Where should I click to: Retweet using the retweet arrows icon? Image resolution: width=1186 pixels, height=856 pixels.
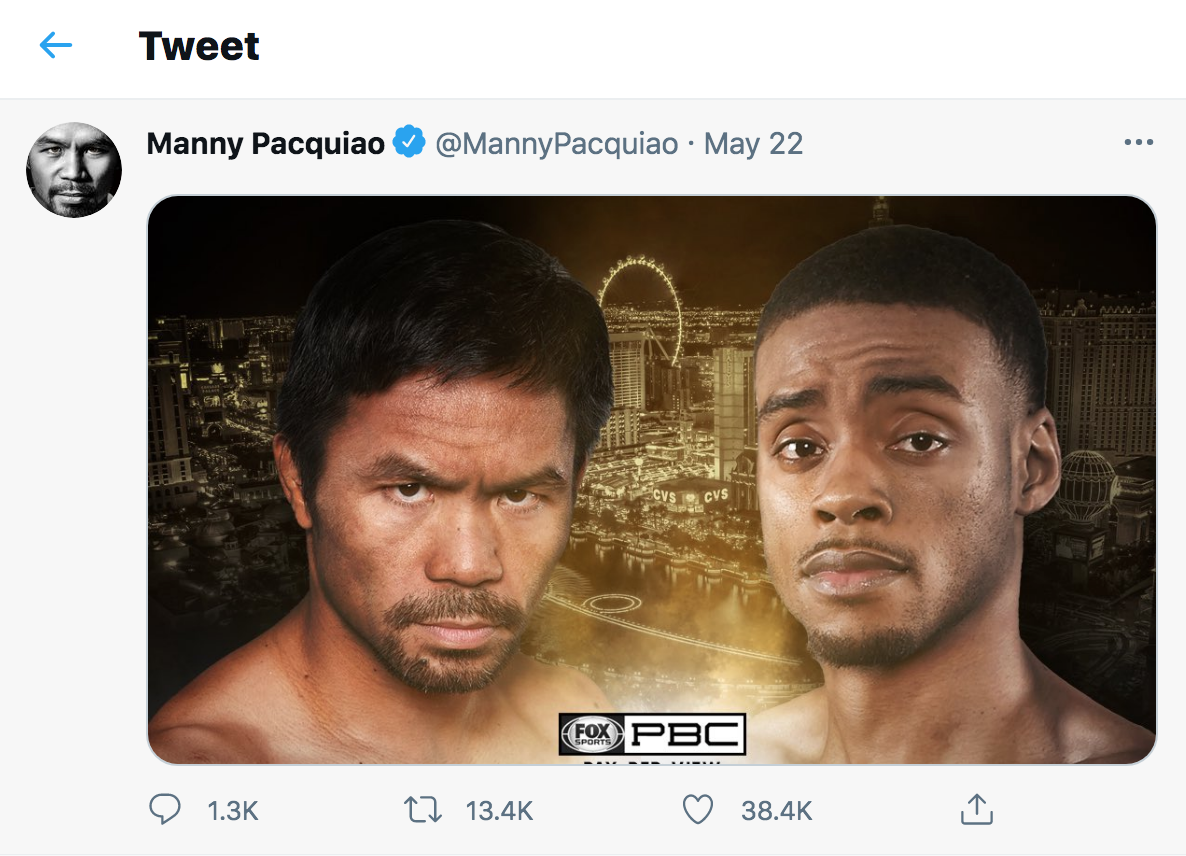click(423, 809)
